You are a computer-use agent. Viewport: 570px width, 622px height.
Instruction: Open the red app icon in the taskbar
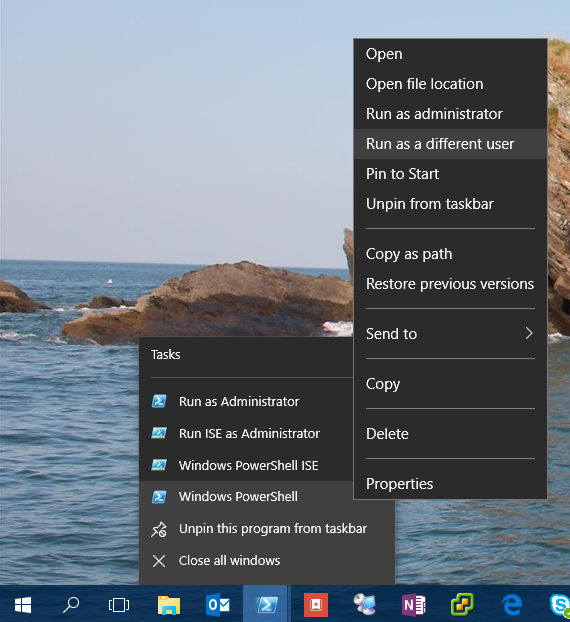pyautogui.click(x=316, y=605)
